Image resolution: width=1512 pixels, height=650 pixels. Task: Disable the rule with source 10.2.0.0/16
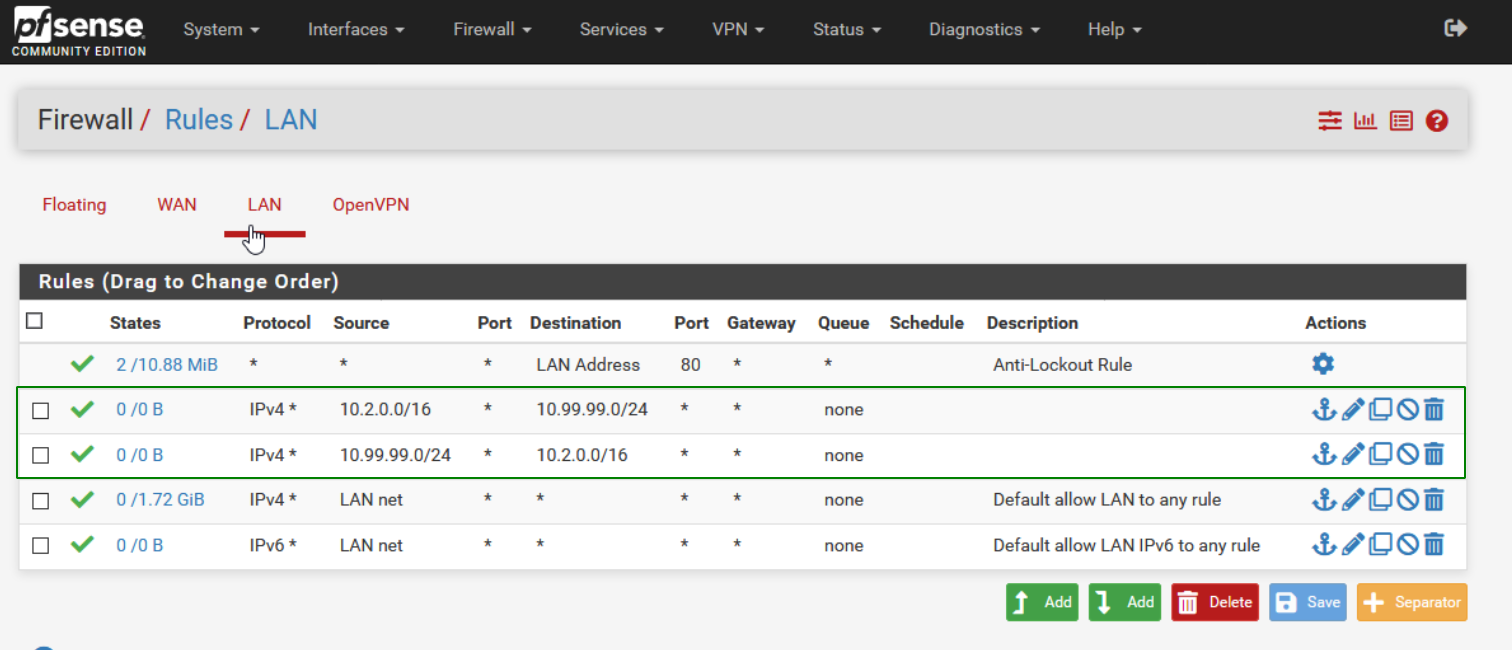coord(1407,409)
